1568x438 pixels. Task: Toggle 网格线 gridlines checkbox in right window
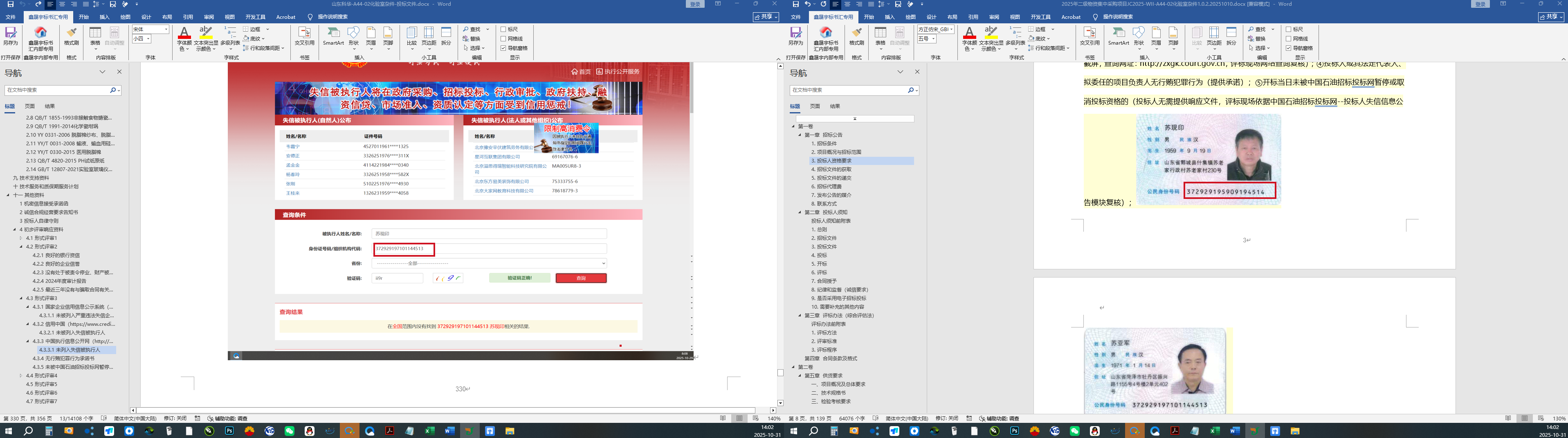click(x=1289, y=38)
